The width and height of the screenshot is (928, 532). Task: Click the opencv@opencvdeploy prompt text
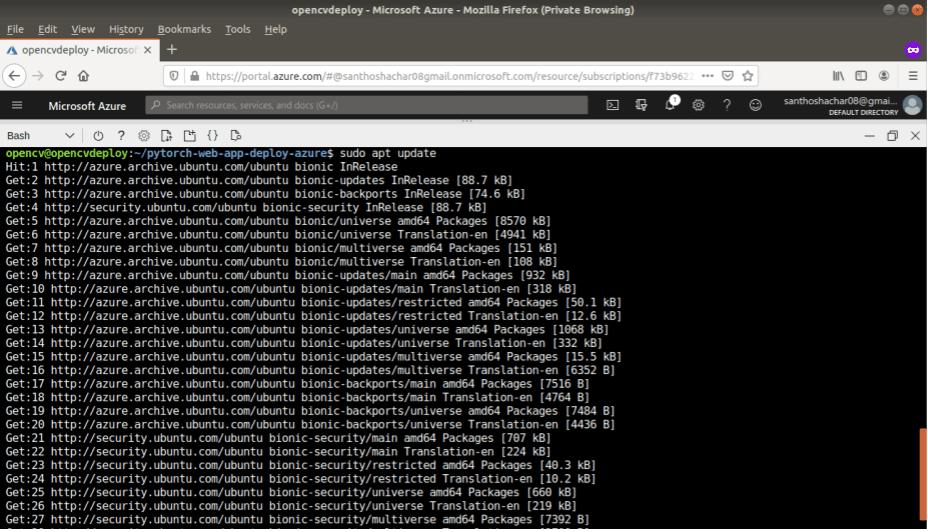(66, 153)
